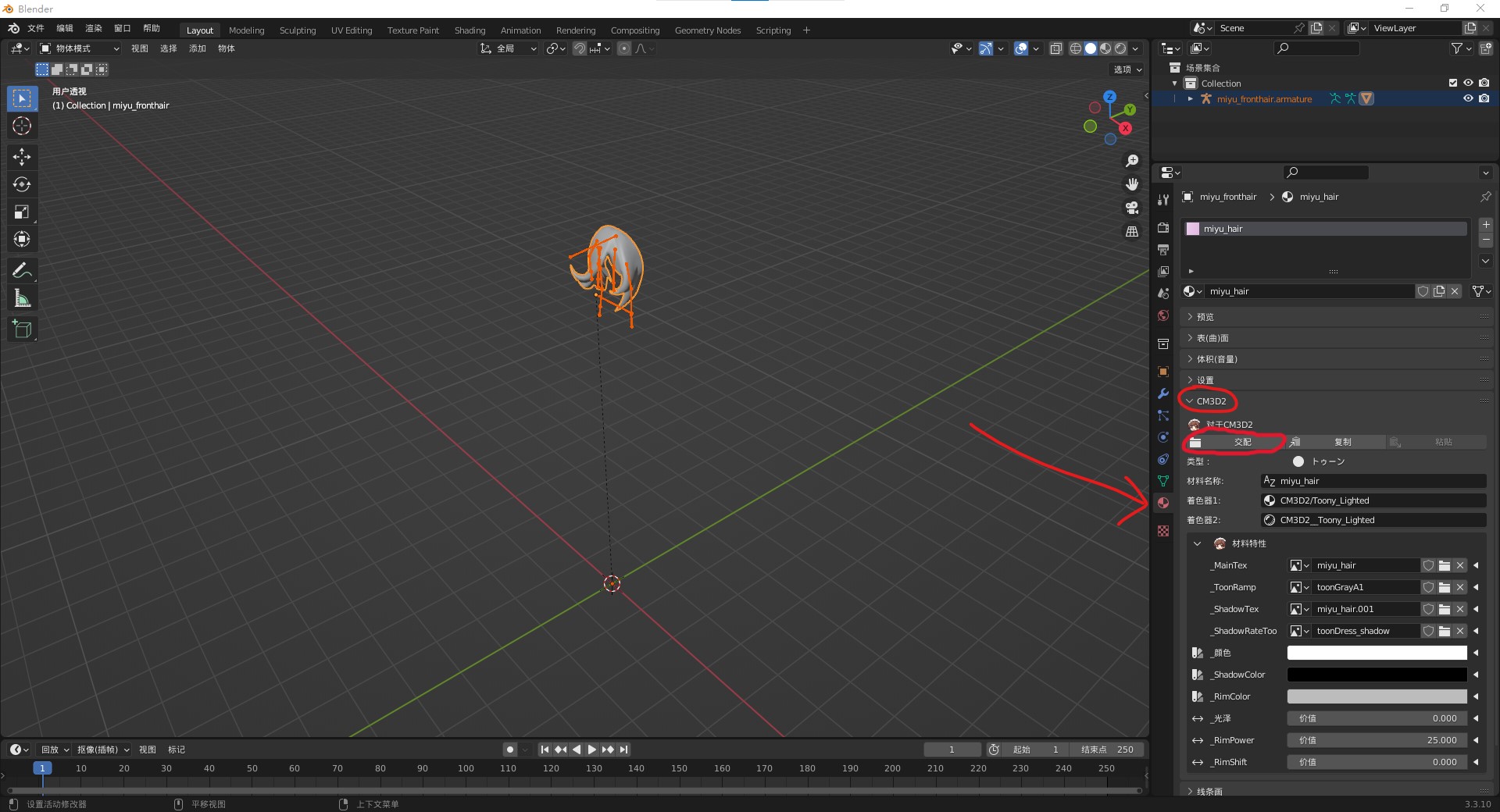Select the Measure ruler tool

pos(22,297)
